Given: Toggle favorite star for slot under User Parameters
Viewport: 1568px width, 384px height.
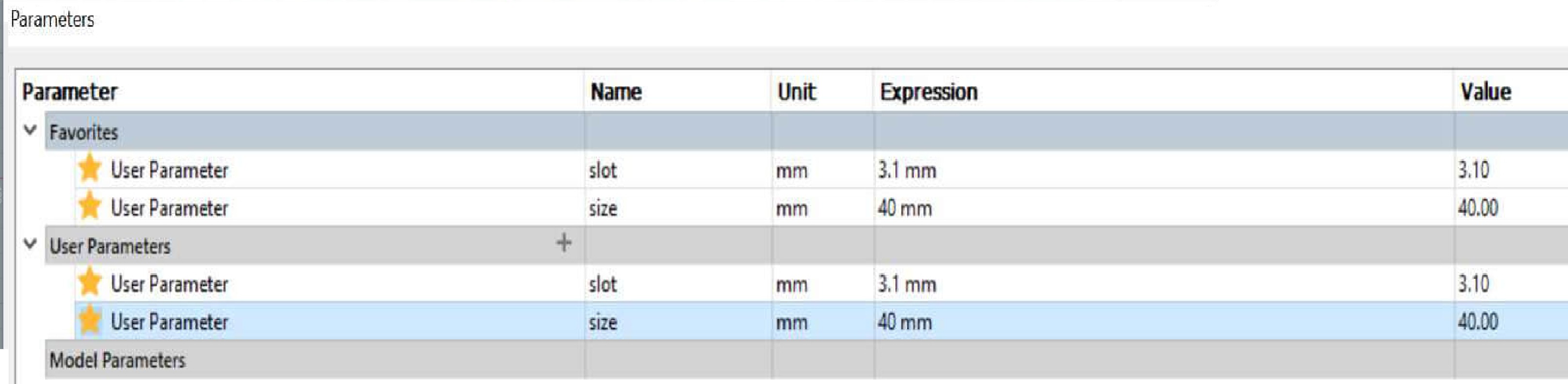Looking at the screenshot, I should click(89, 282).
